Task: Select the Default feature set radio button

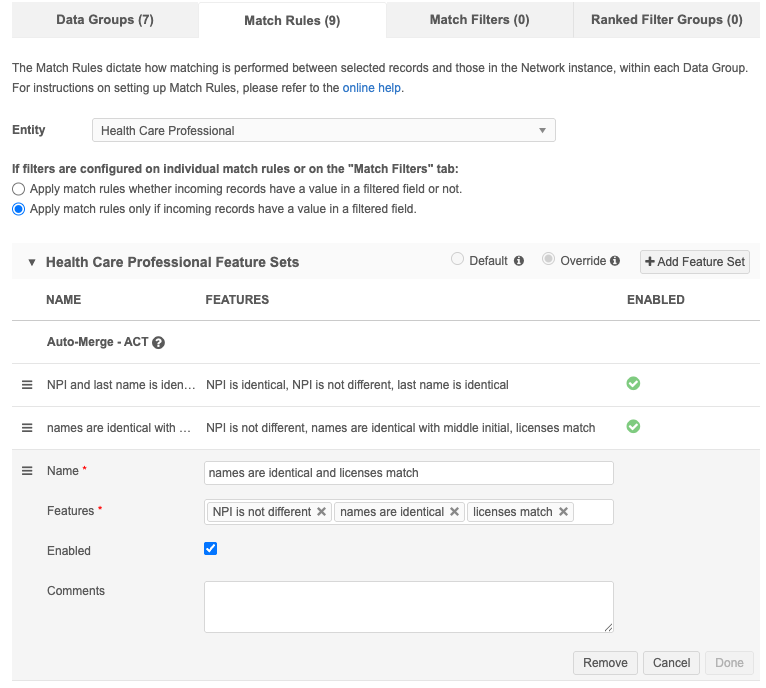Action: coord(457,260)
